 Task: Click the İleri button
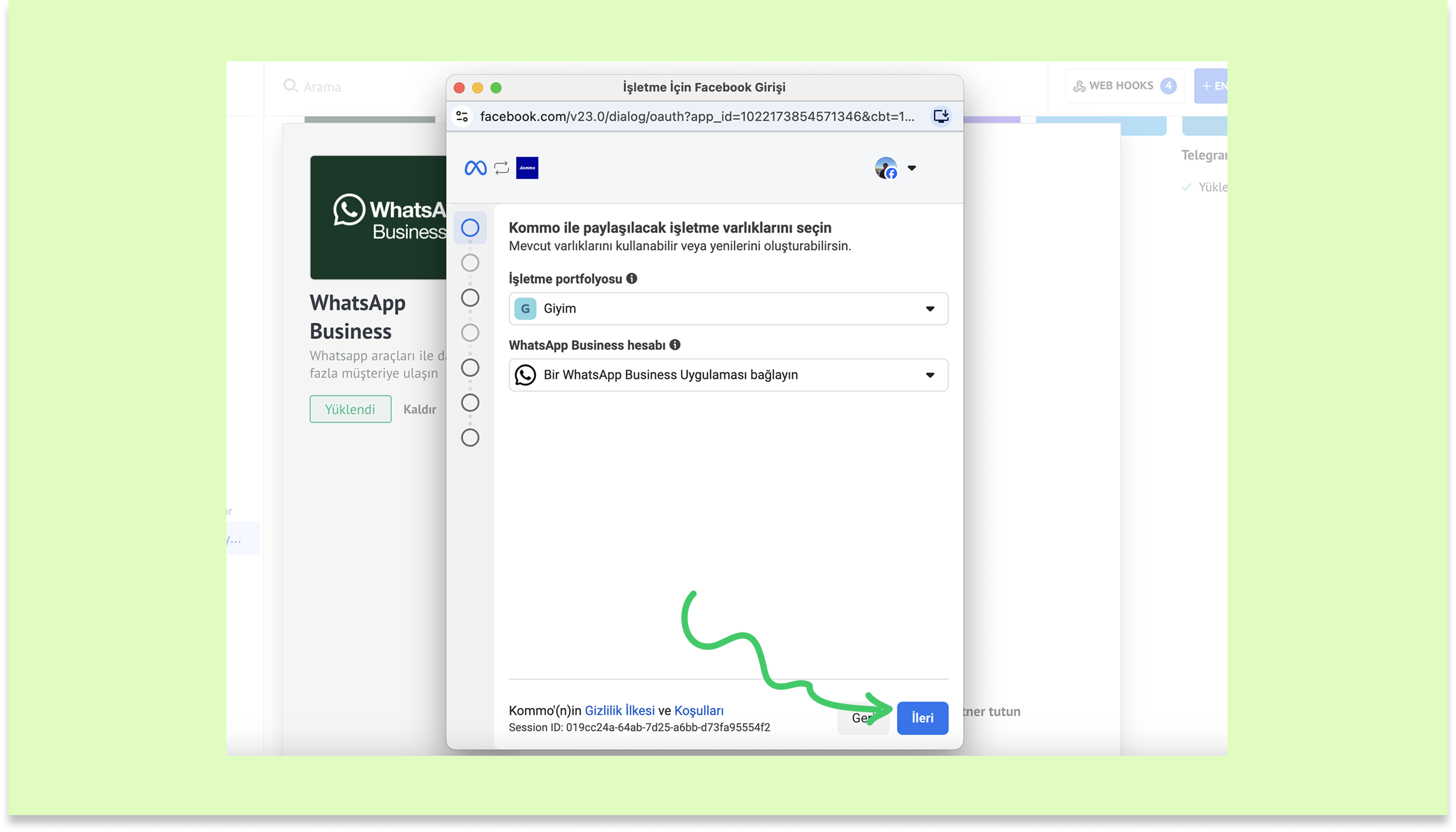click(922, 718)
